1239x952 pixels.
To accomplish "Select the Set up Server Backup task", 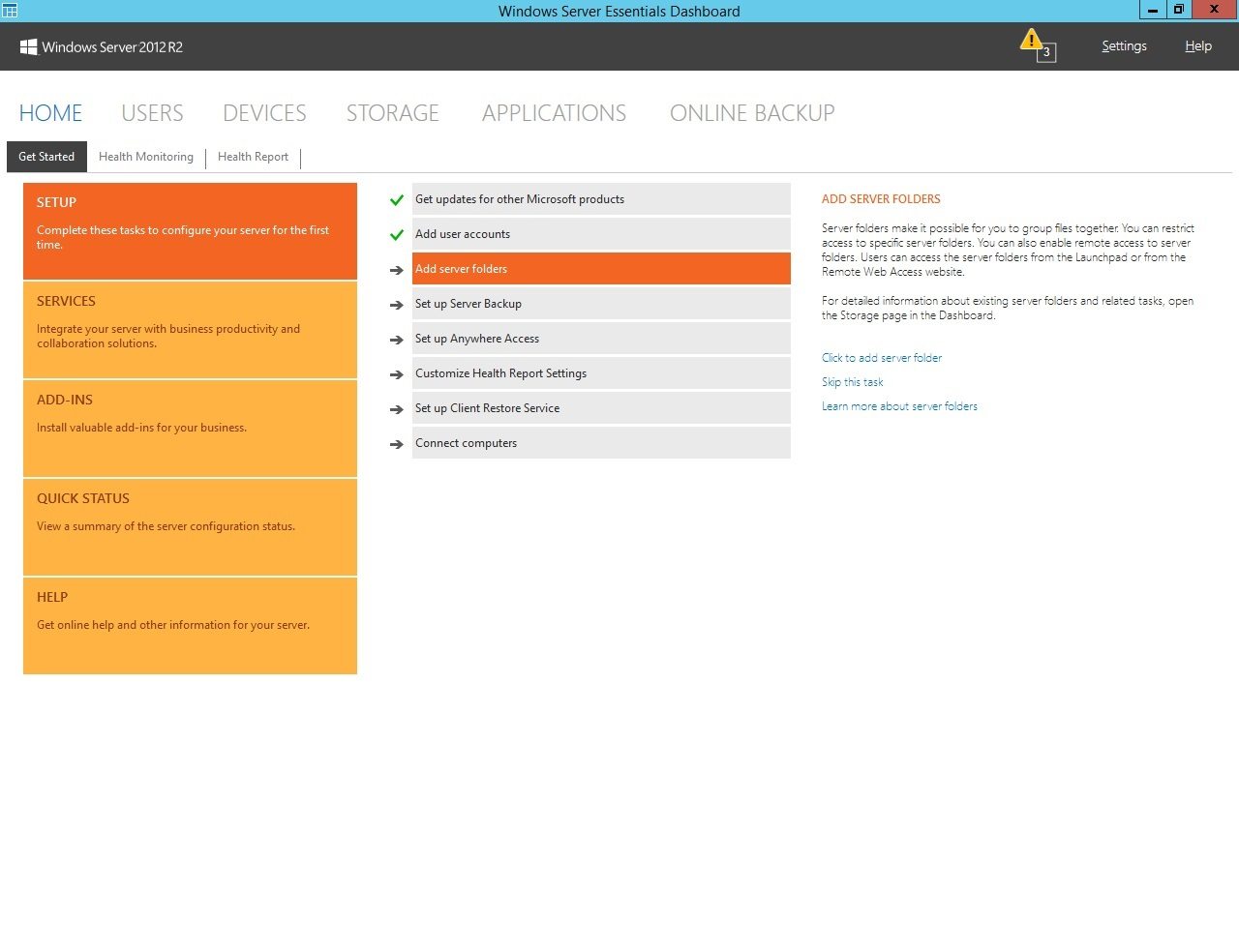I will pos(601,304).
